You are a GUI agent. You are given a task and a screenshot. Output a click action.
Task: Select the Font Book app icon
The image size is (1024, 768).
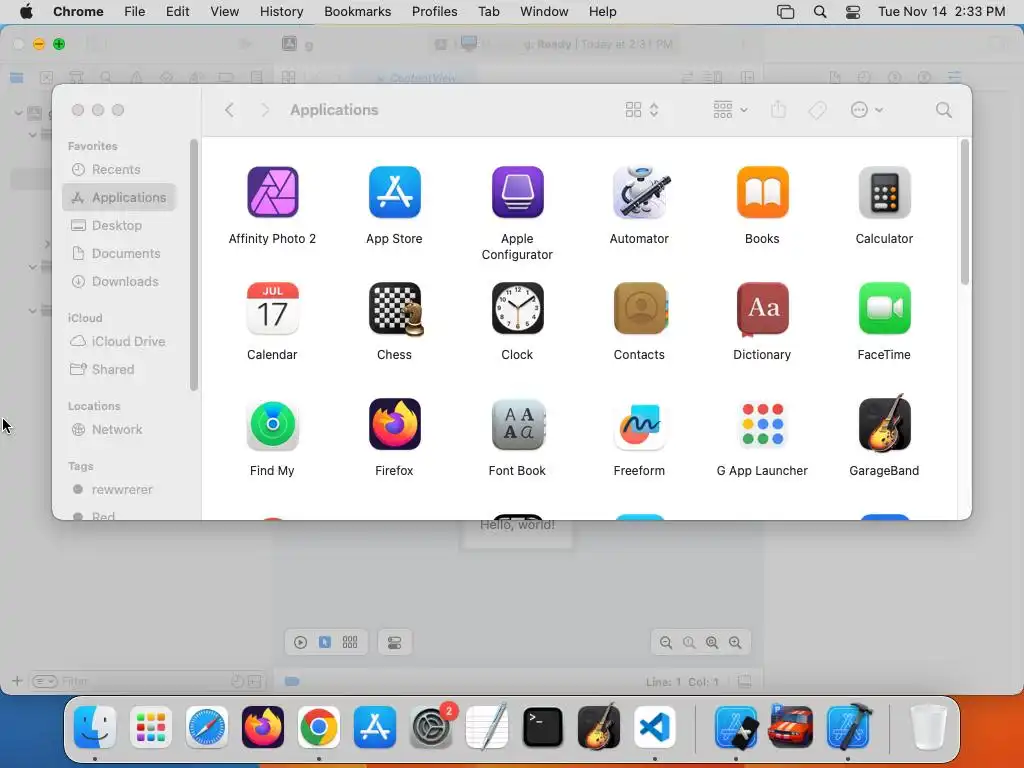point(517,424)
